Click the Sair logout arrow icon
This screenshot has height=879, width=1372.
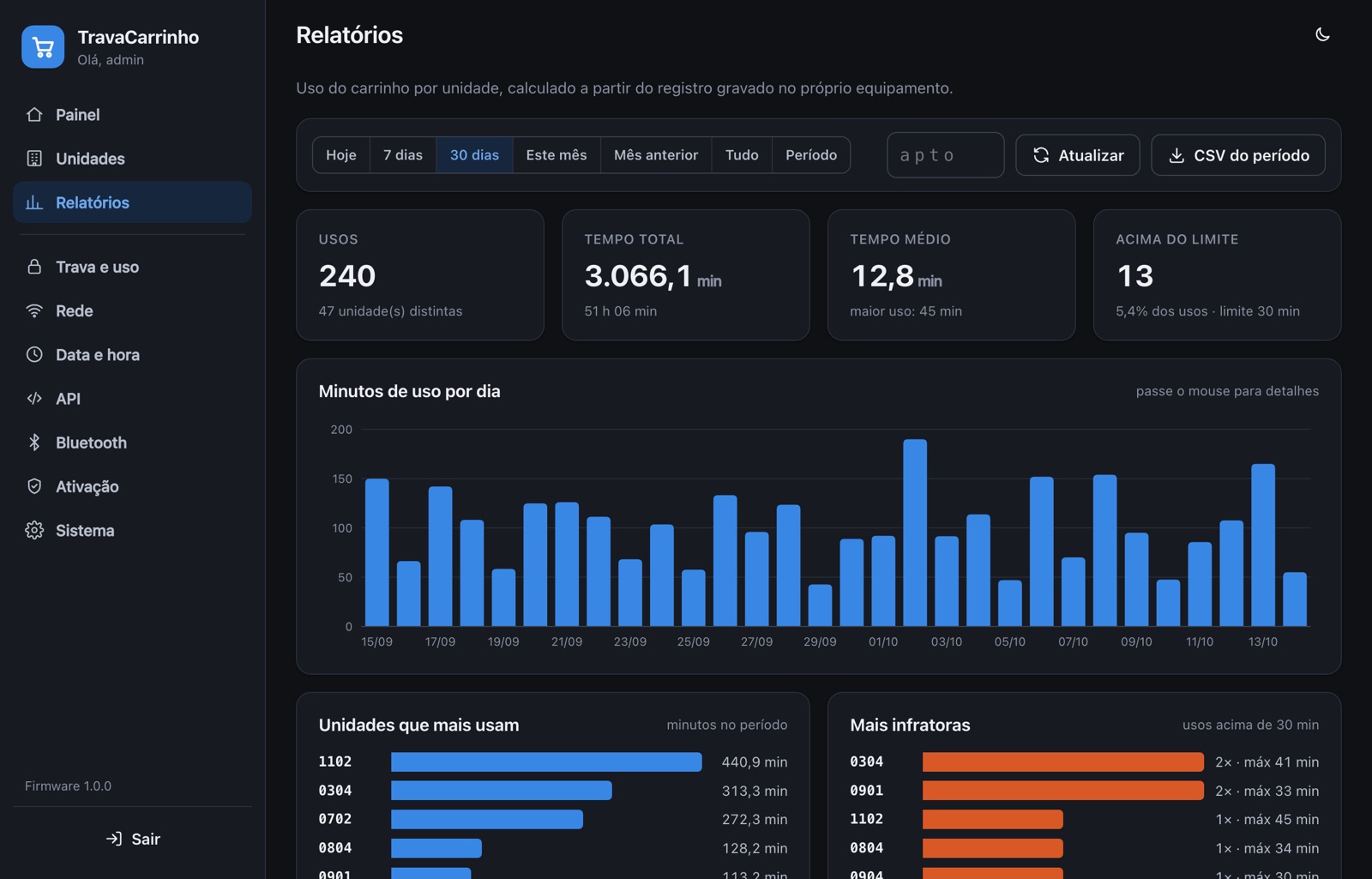[114, 839]
